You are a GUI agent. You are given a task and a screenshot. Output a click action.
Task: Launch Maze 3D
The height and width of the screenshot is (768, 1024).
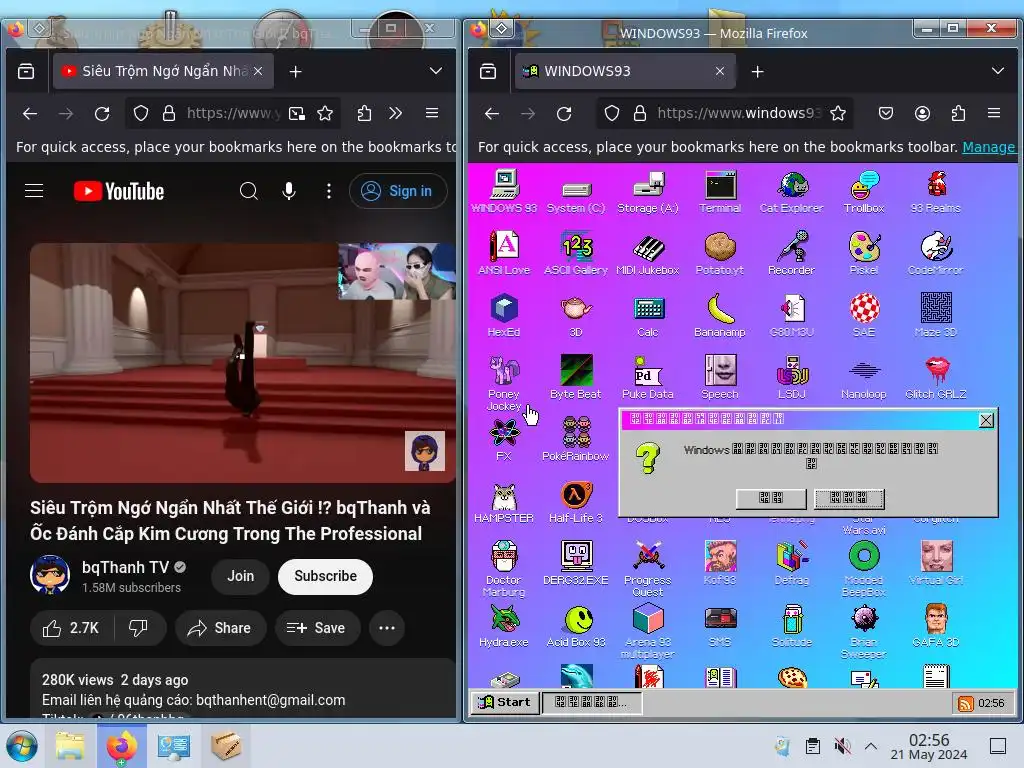[x=936, y=315]
